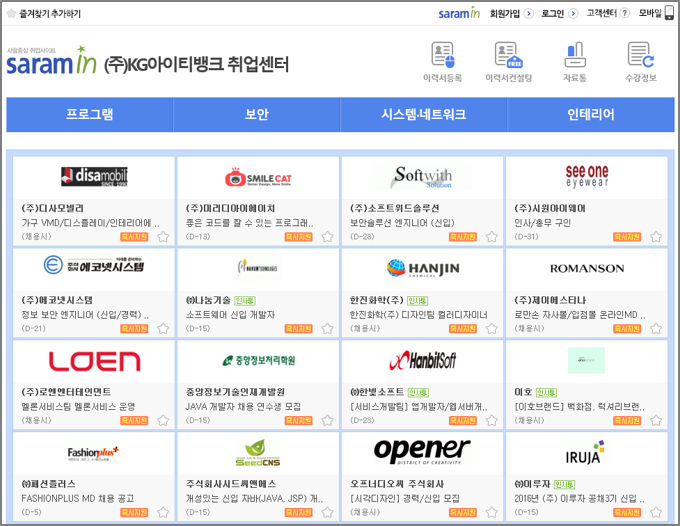Open the 이력서컨설팅 consulting icon

click(509, 55)
